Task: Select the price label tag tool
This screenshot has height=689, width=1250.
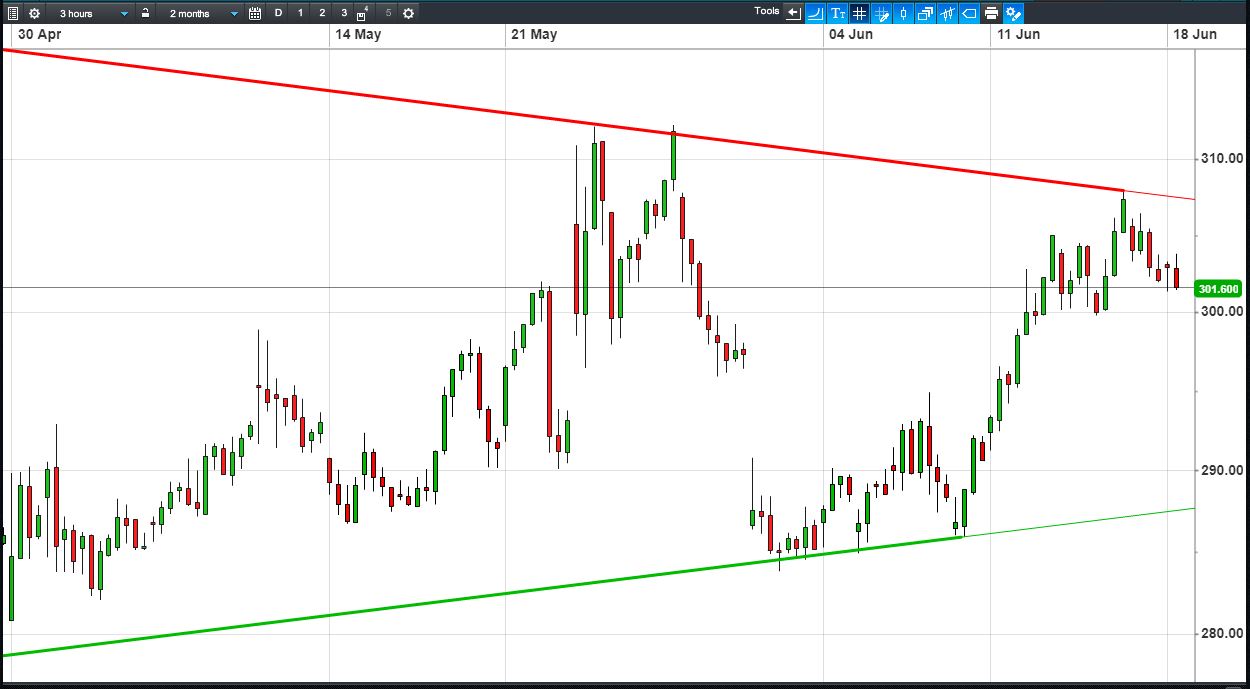Action: click(x=970, y=13)
